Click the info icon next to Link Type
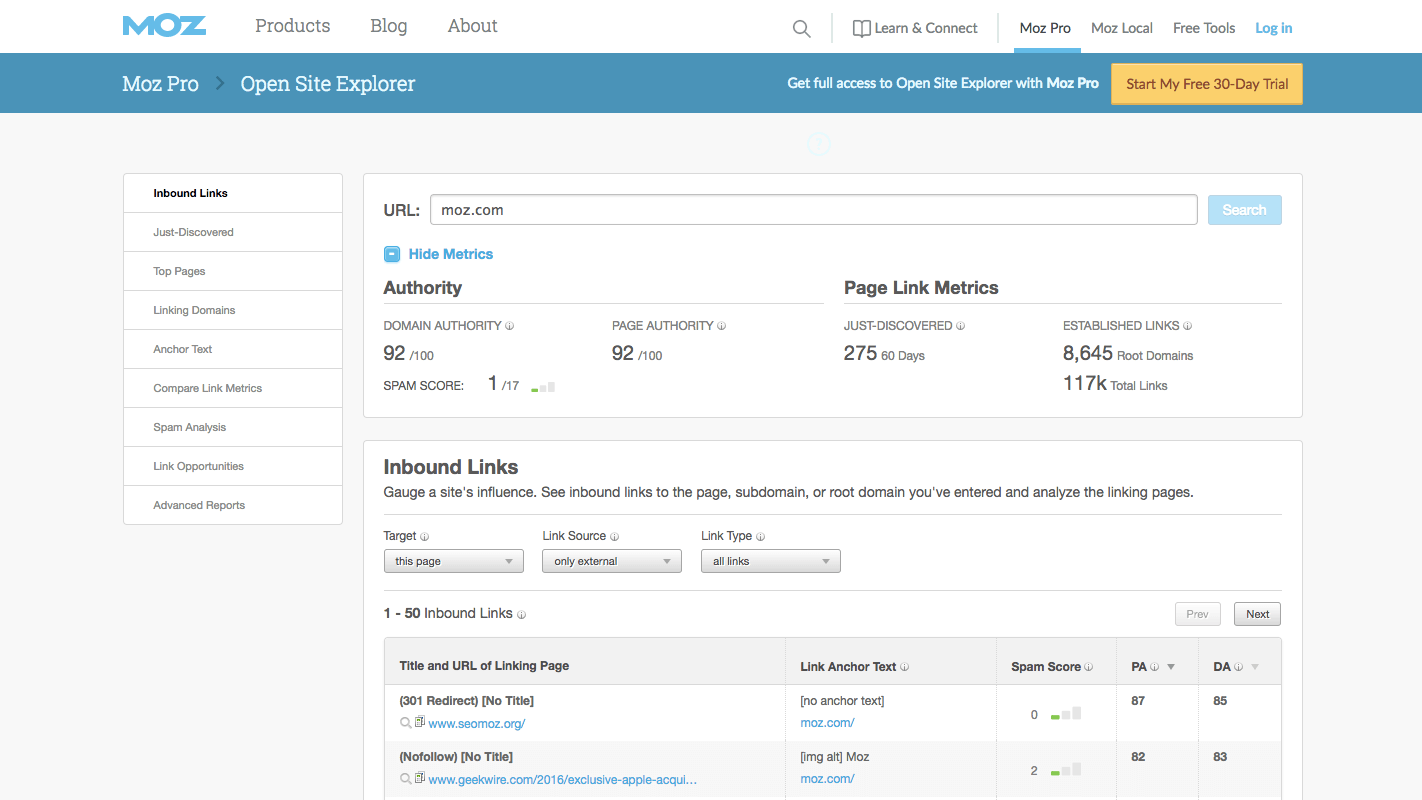The height and width of the screenshot is (800, 1422). coord(760,536)
